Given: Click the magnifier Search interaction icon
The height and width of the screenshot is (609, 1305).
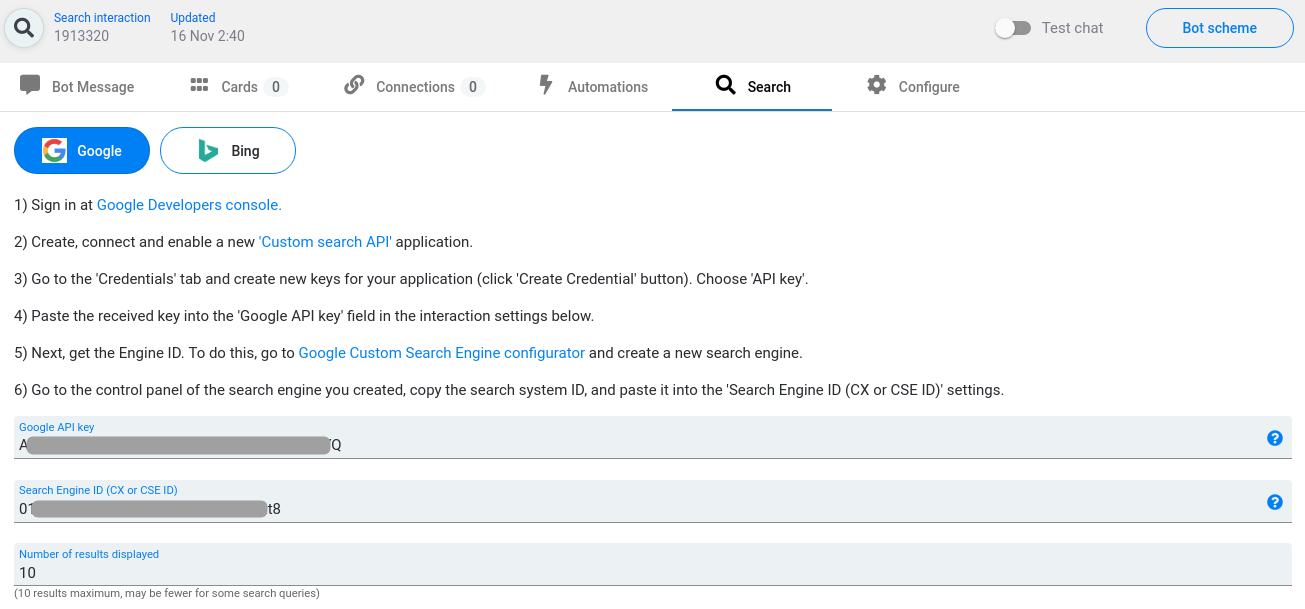Looking at the screenshot, I should click(x=24, y=27).
